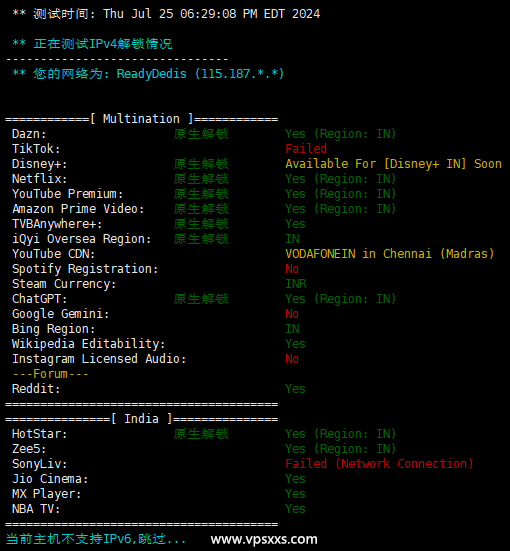Click the Dazn Region IN result

(341, 134)
